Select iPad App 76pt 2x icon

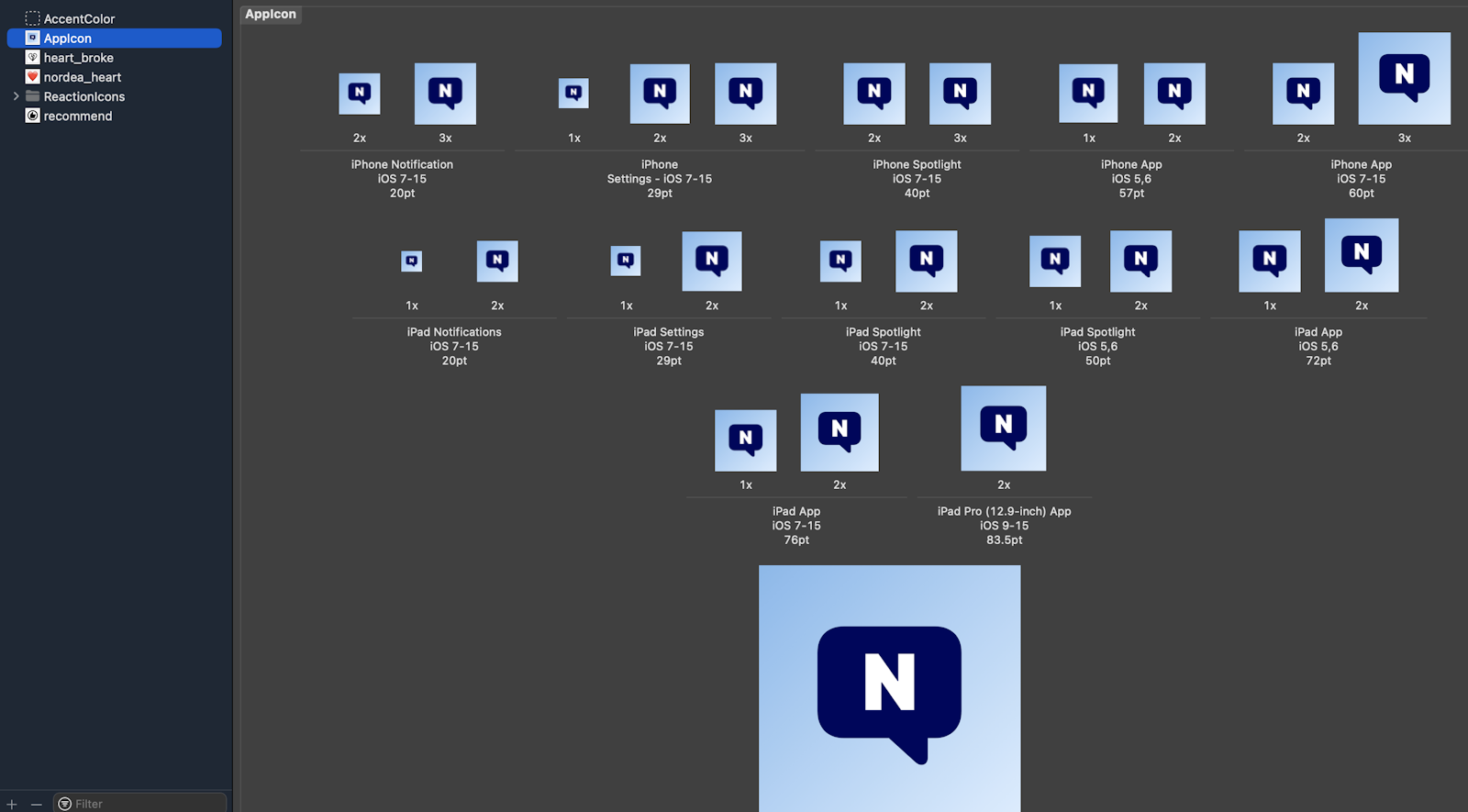pos(840,432)
